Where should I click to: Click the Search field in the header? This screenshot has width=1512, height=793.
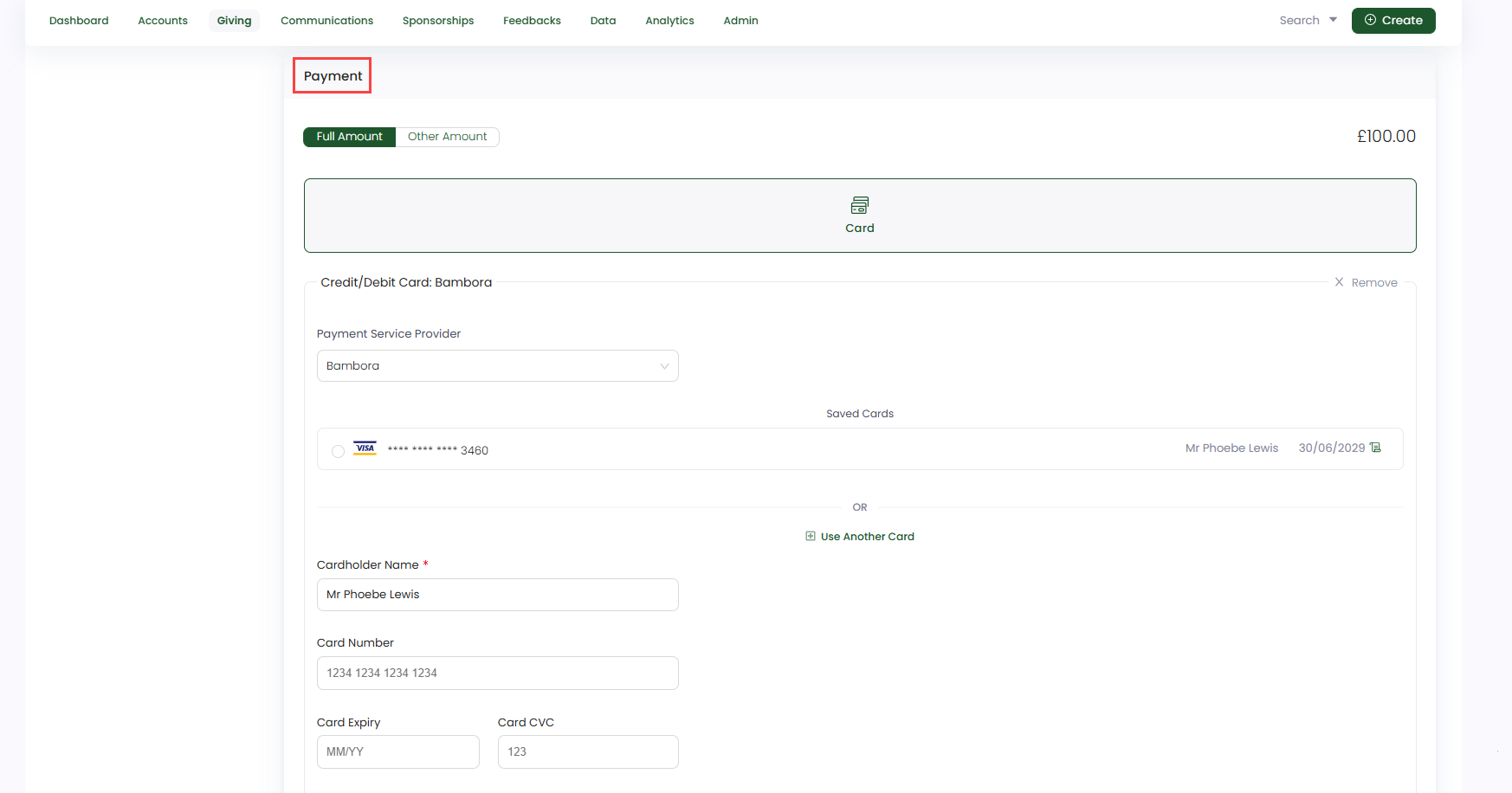tap(1299, 21)
